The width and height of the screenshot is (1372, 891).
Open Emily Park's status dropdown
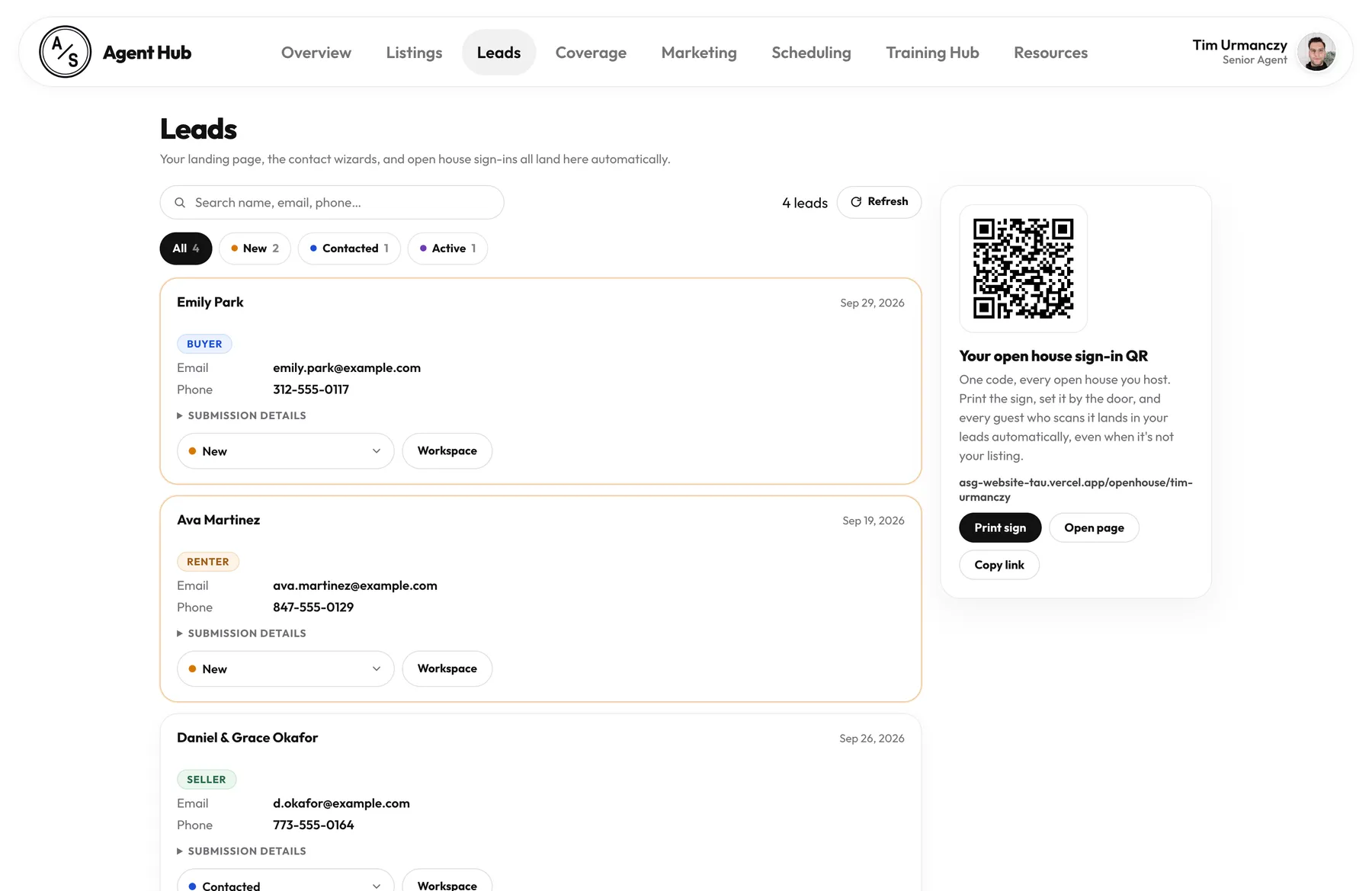click(x=286, y=451)
